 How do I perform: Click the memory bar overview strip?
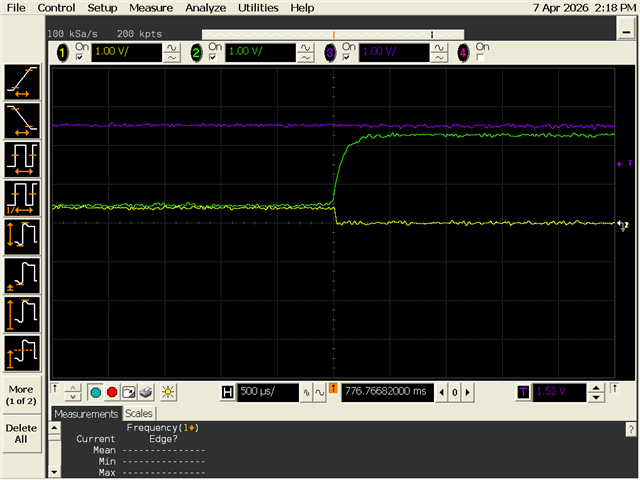333,34
